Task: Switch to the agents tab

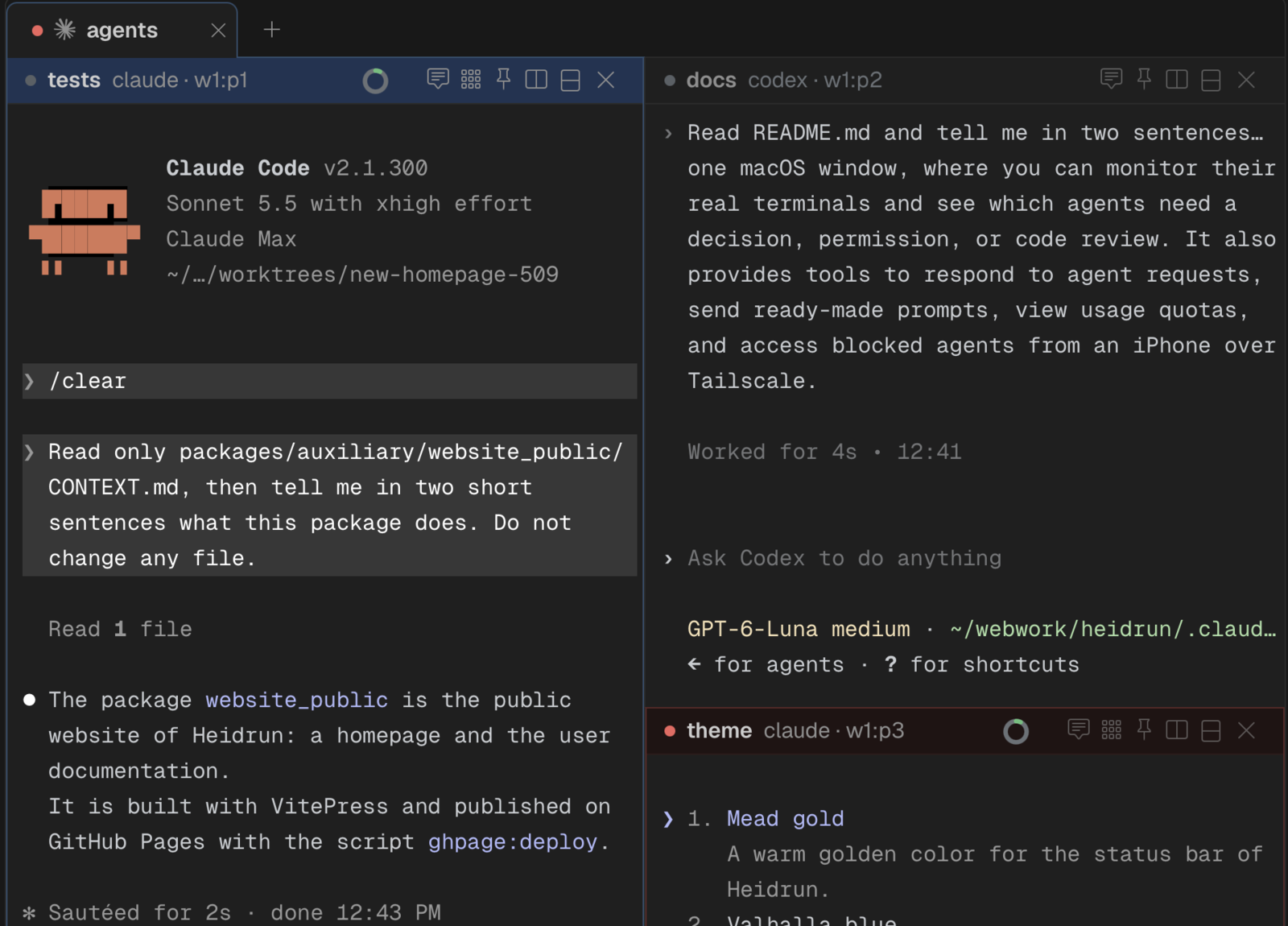Action: [122, 30]
